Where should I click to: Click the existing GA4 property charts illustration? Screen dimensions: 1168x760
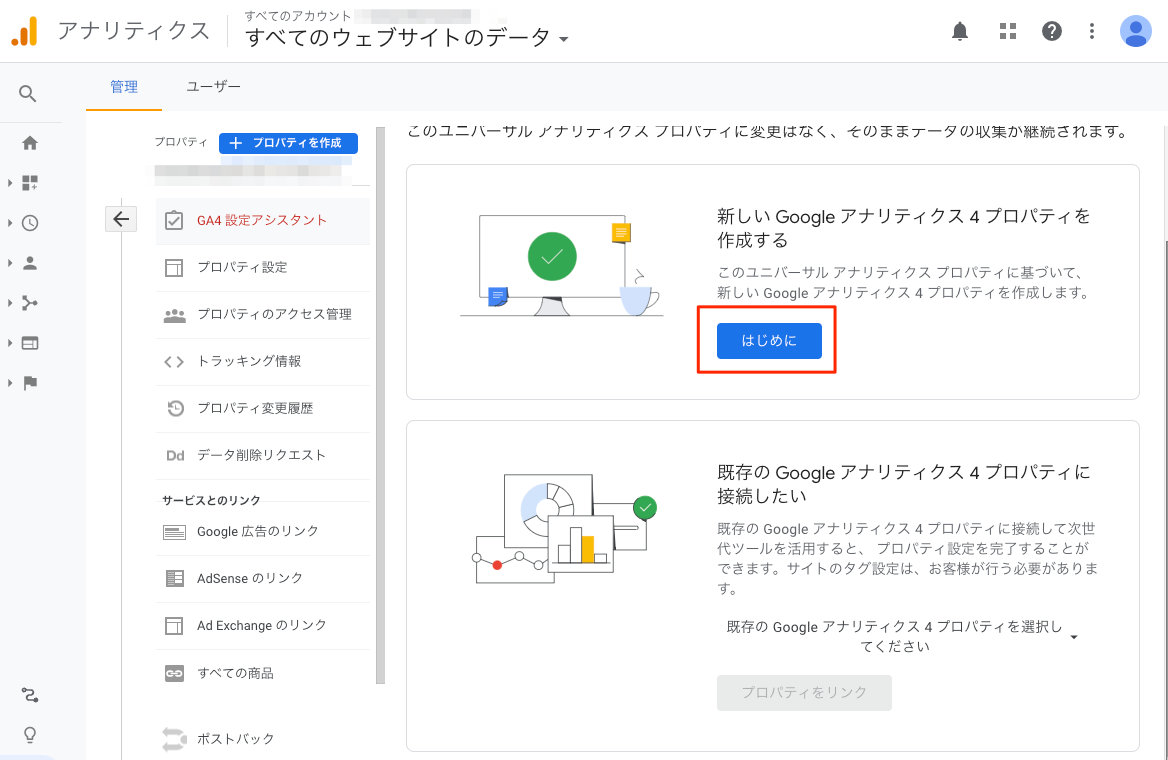tap(566, 529)
